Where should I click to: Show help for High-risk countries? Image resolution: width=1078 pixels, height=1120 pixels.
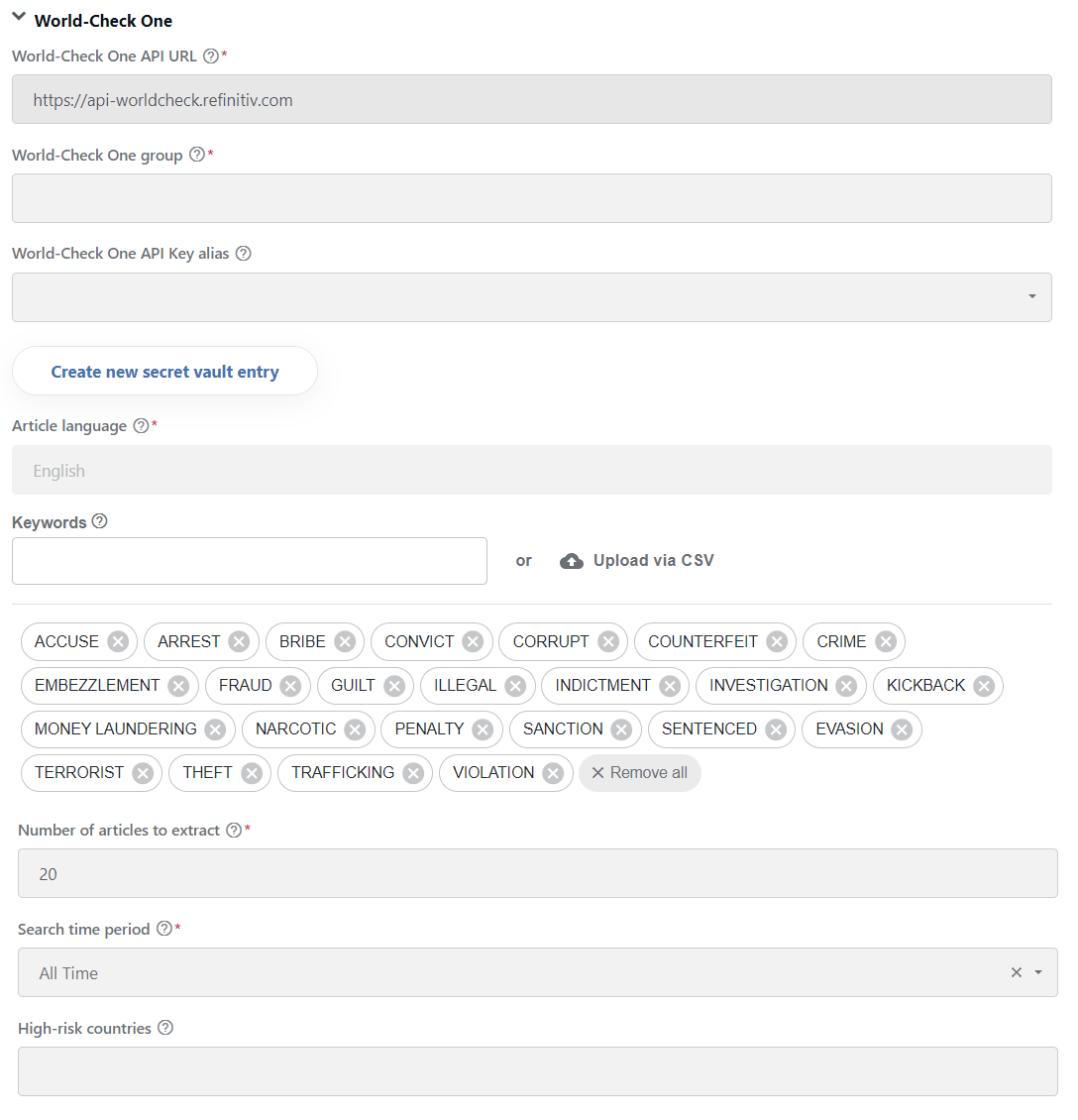click(x=164, y=1028)
